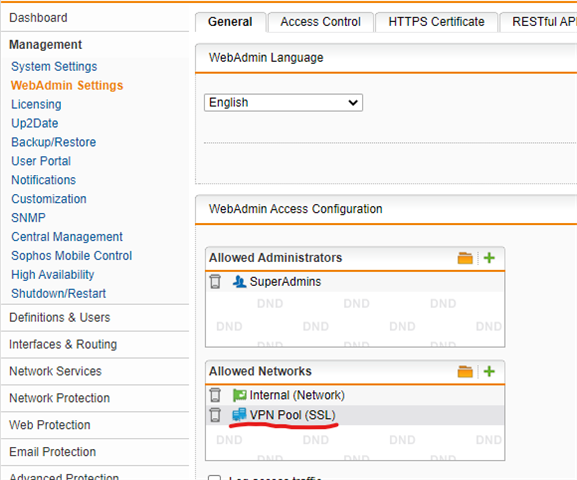This screenshot has height=480, width=577.
Task: Open the Licensing page
Action: (x=36, y=105)
